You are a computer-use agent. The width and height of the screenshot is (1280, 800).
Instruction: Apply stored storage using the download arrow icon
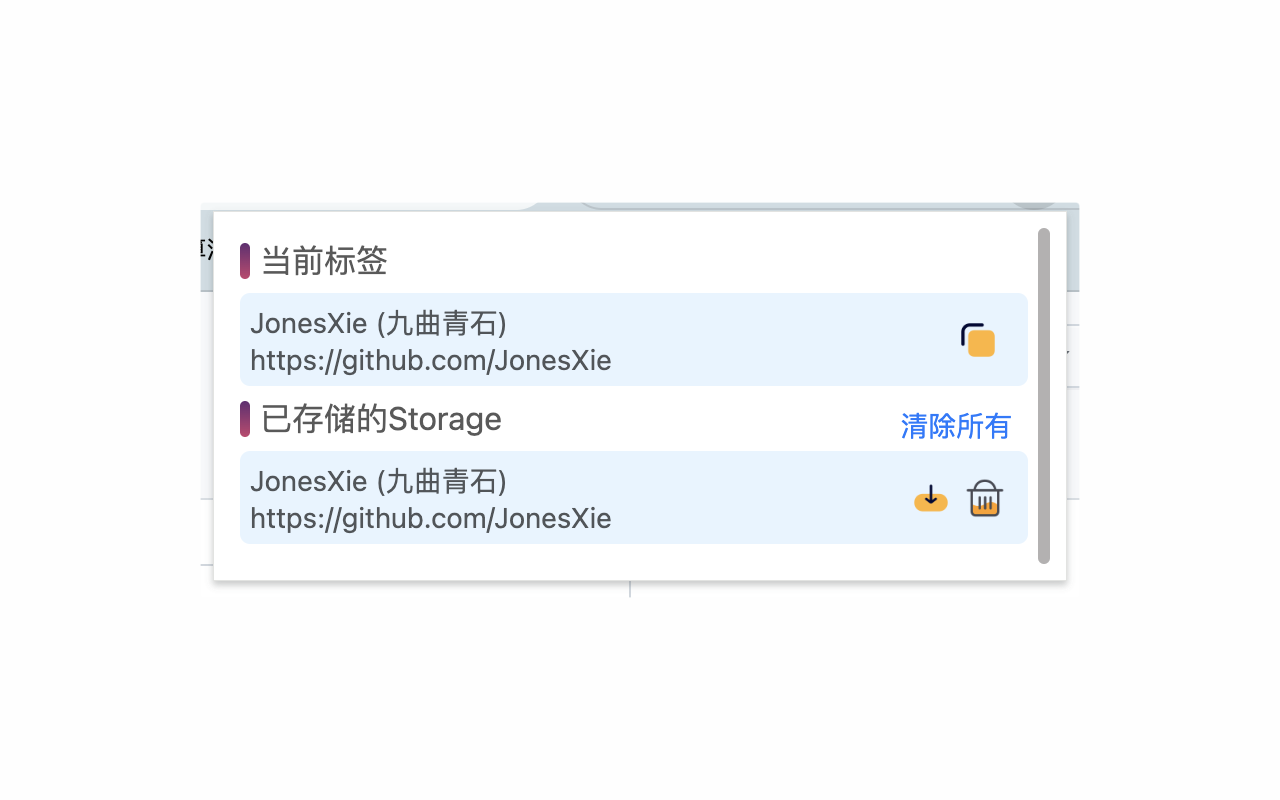(x=931, y=498)
